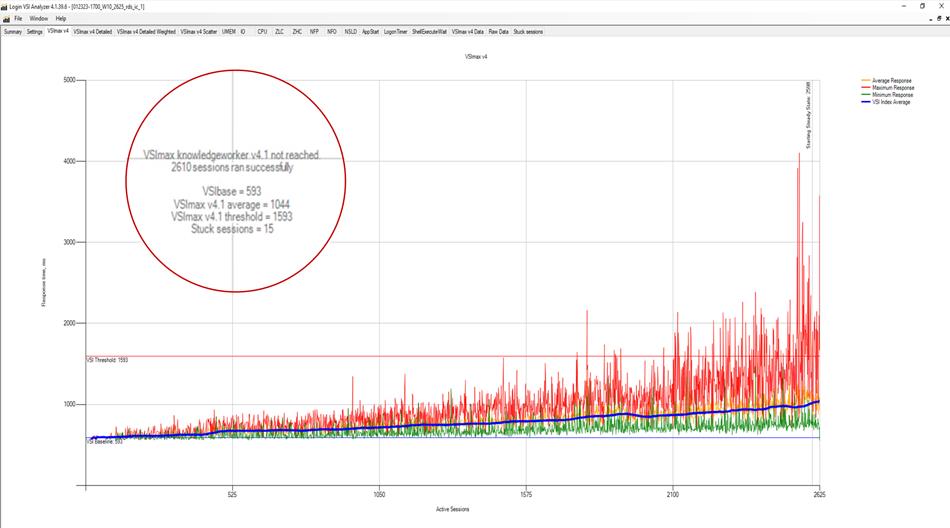Screen dimensions: 950x528
Task: Minimize the inner document window
Action: click(x=931, y=19)
